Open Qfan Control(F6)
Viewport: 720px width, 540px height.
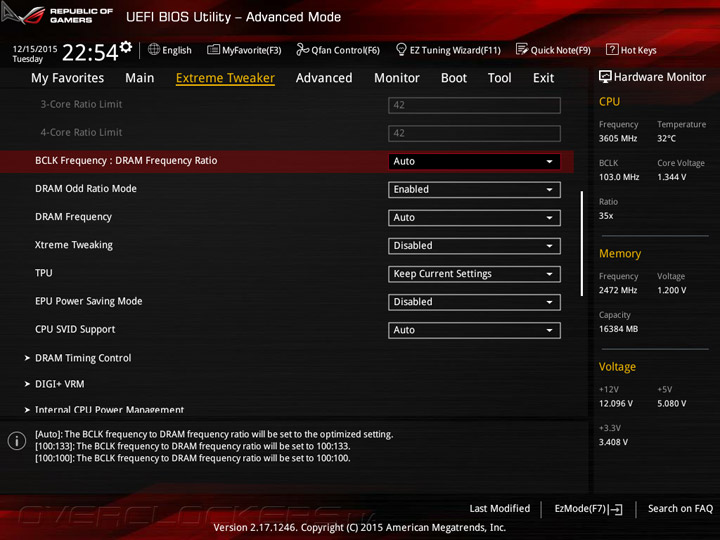tap(338, 50)
